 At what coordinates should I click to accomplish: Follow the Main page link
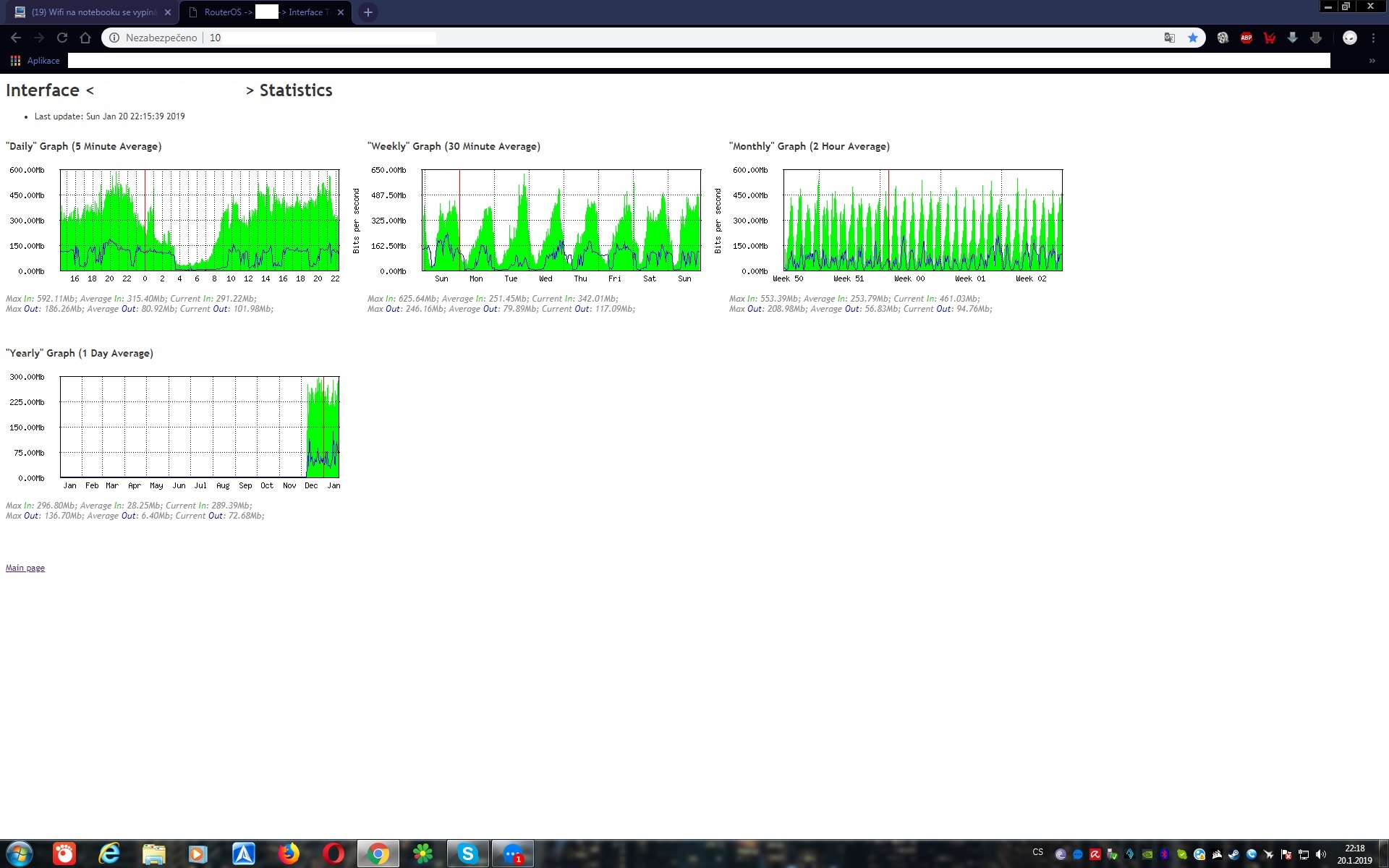point(25,568)
